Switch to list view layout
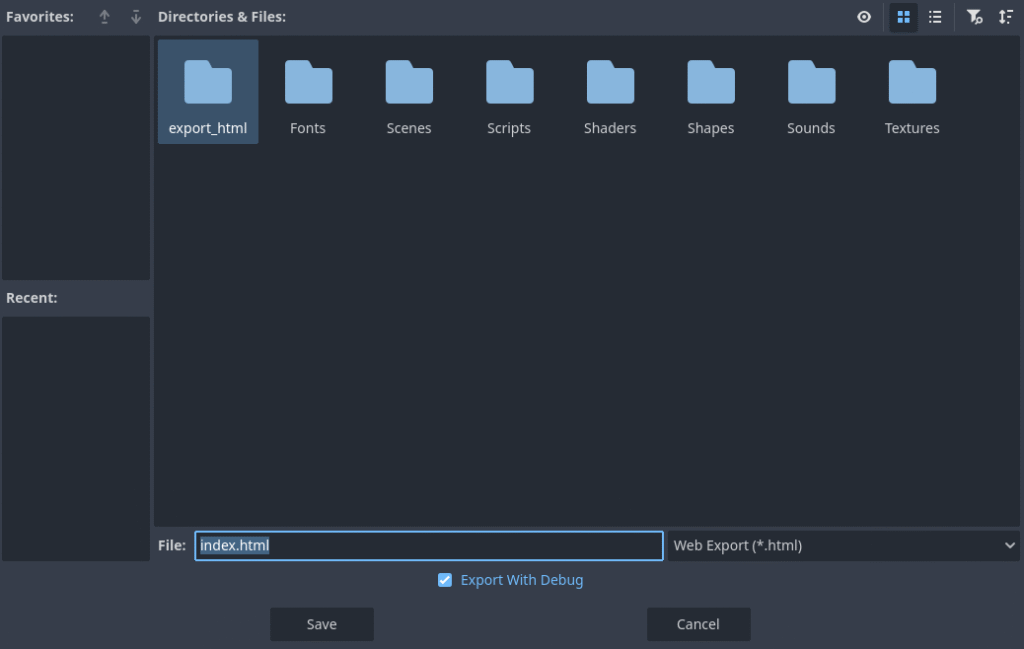 (935, 17)
